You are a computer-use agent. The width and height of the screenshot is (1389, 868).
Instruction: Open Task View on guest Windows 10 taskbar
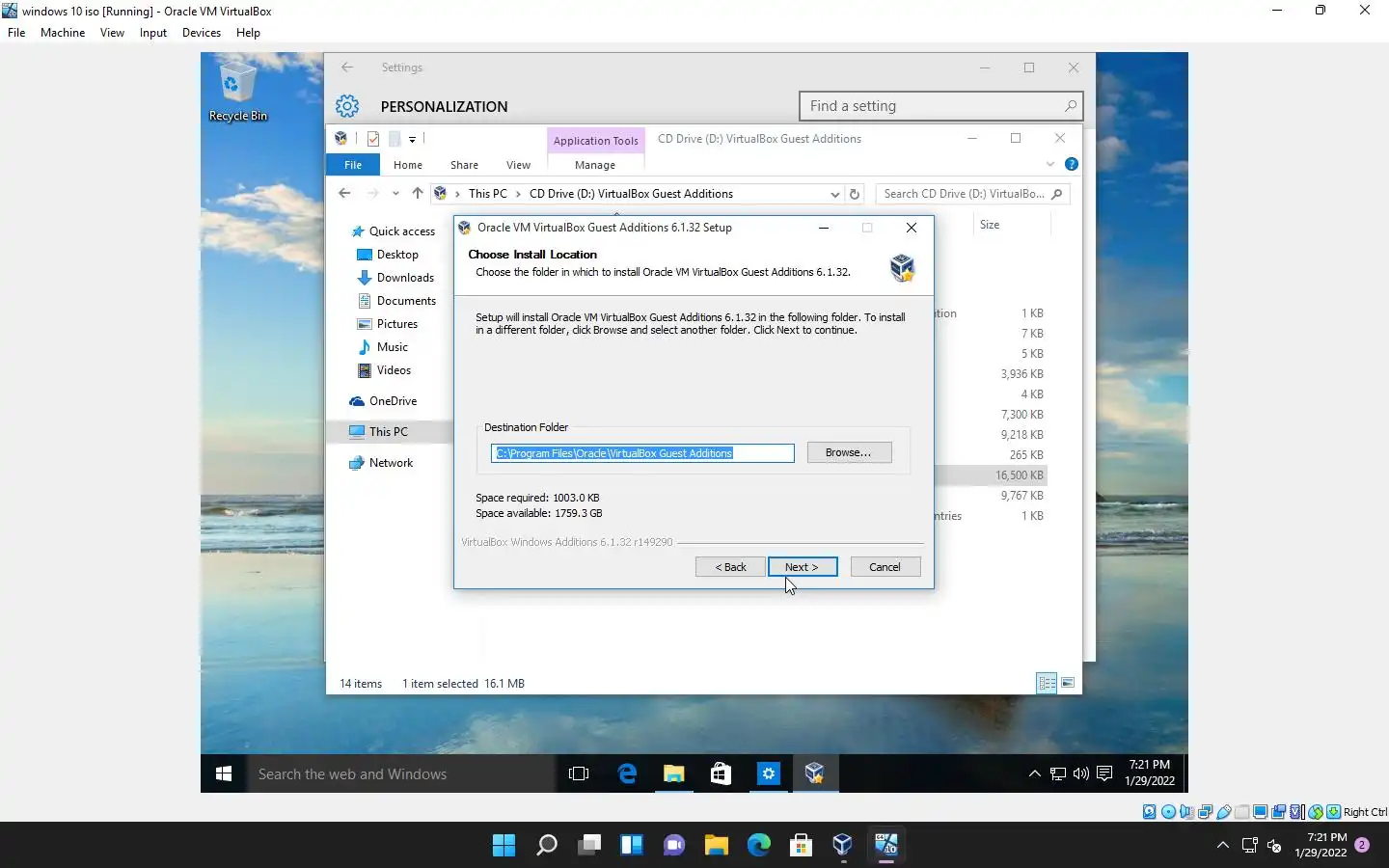[579, 773]
